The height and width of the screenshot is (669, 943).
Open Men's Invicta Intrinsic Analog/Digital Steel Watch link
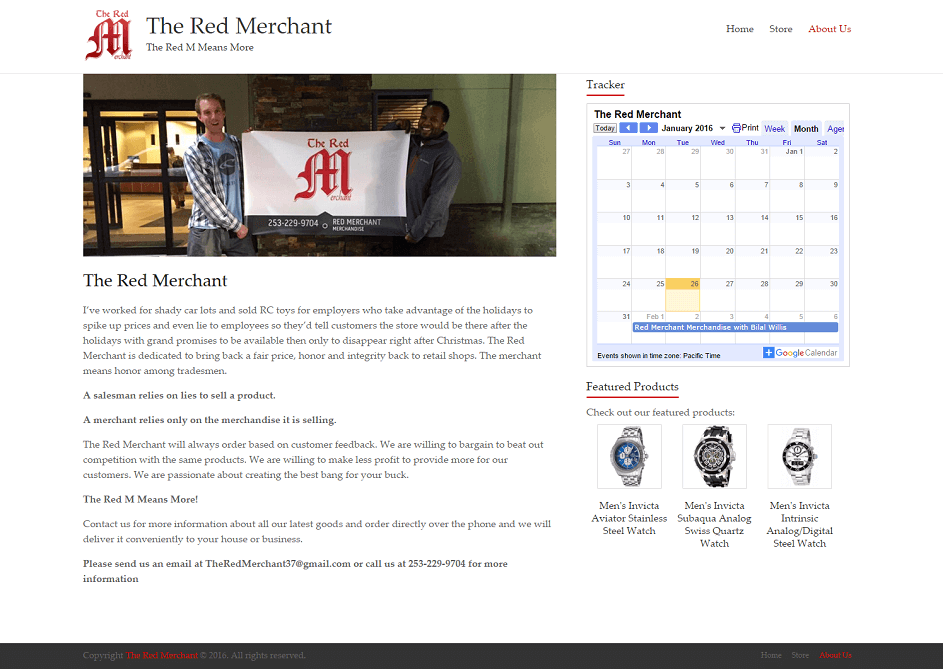(x=800, y=525)
